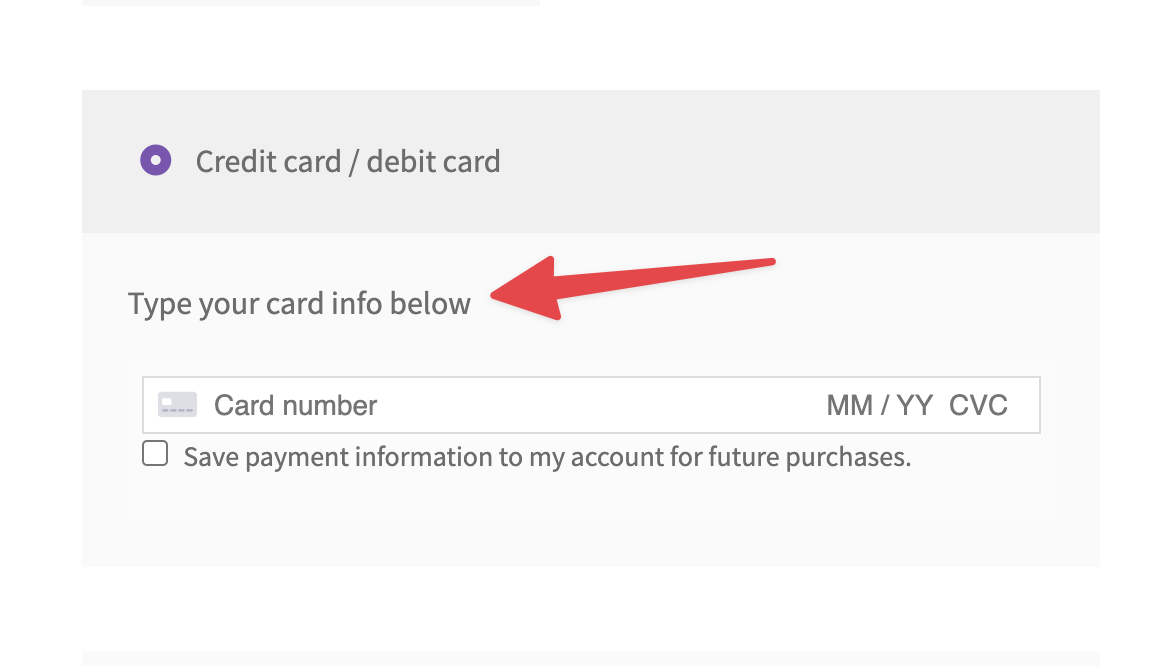Screen dimensions: 1172x666
Task: Click the partially visible section at the top edge
Action: [310, 3]
